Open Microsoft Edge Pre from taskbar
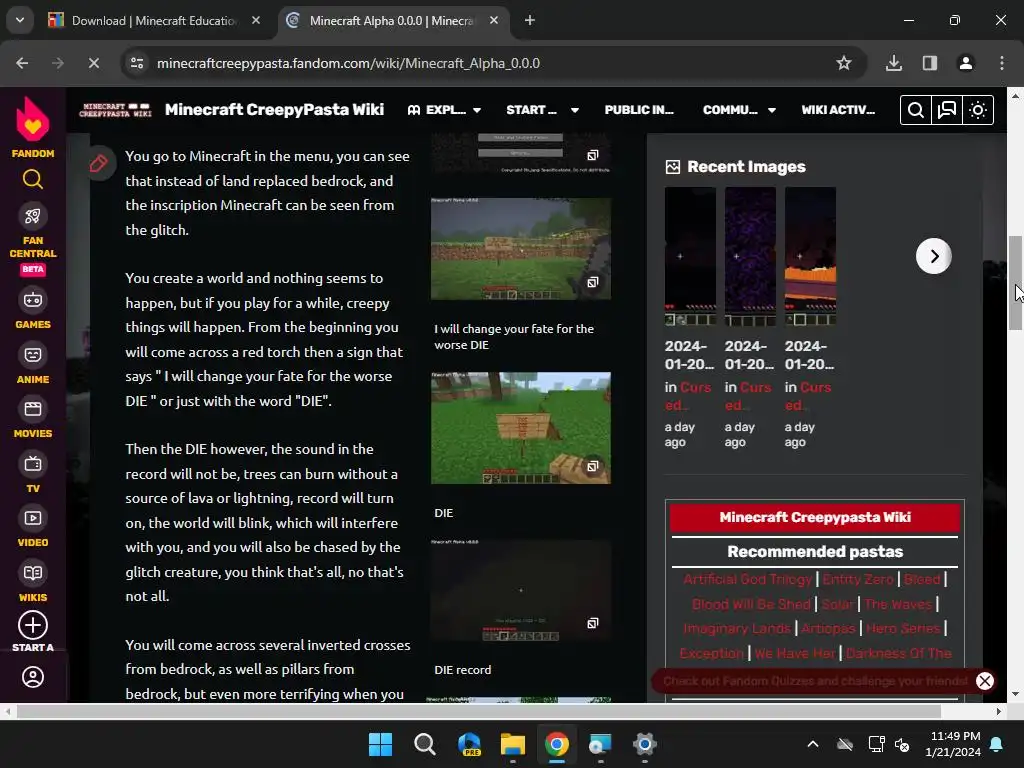 (x=469, y=744)
